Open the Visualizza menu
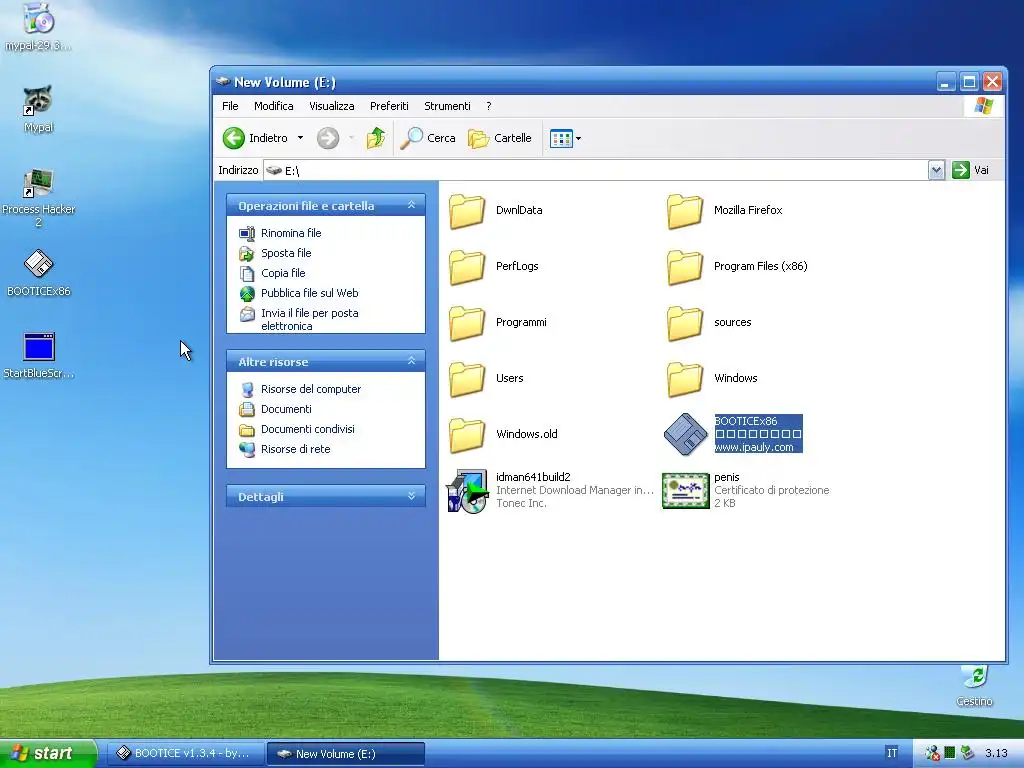Image resolution: width=1024 pixels, height=768 pixels. click(332, 106)
